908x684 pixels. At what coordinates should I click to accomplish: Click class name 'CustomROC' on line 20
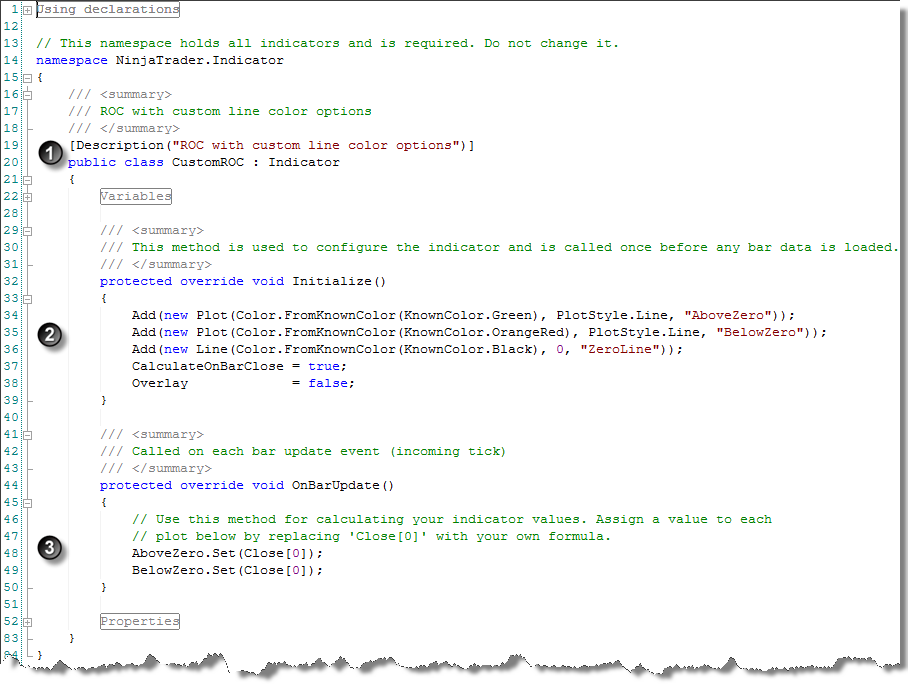coord(208,162)
